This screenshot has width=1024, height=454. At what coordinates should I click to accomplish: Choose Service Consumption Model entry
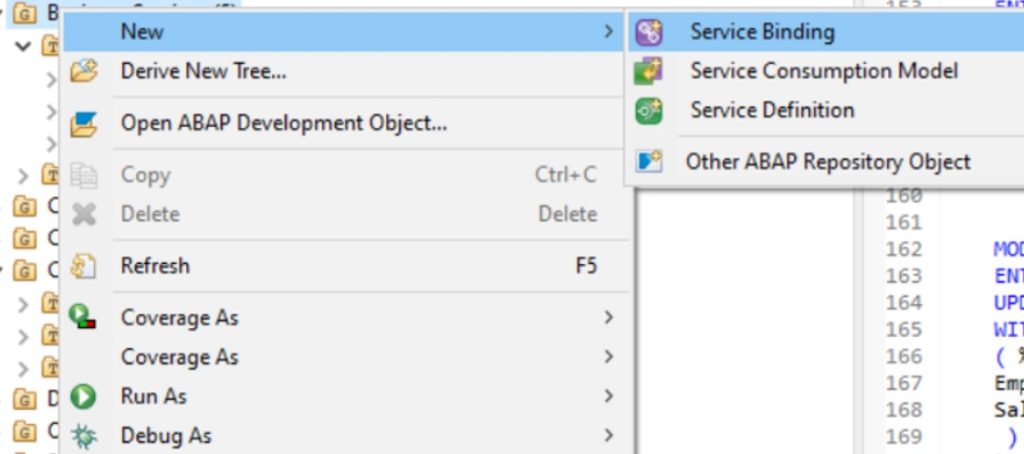(x=824, y=71)
